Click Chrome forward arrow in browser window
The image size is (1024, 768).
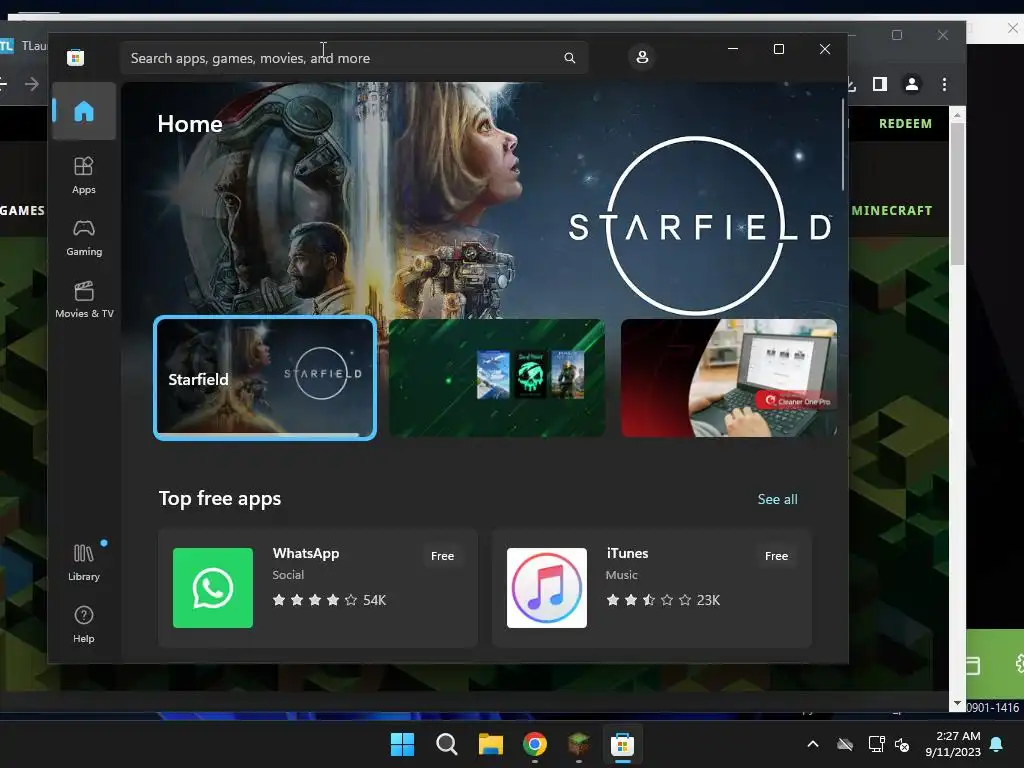31,84
